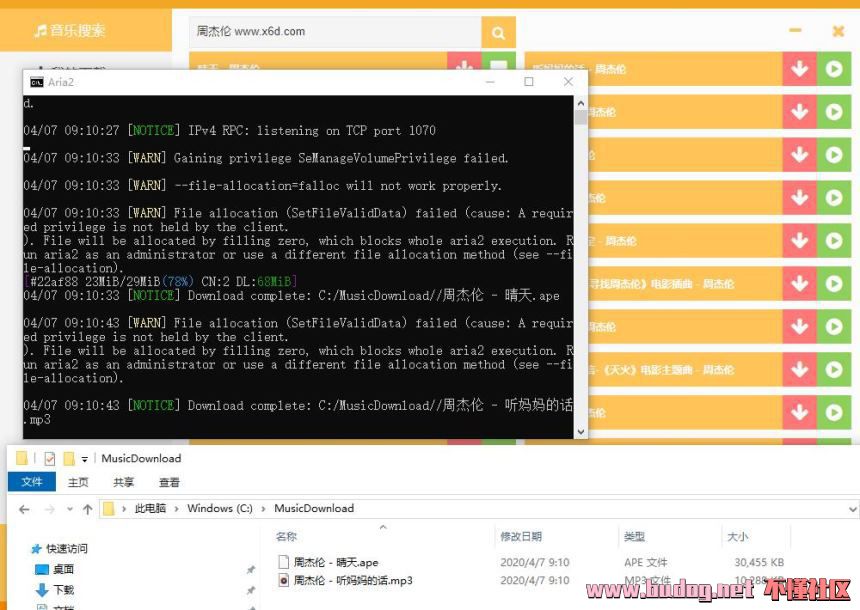
Task: Download the 听妈妈的话 song in results
Action: point(800,69)
